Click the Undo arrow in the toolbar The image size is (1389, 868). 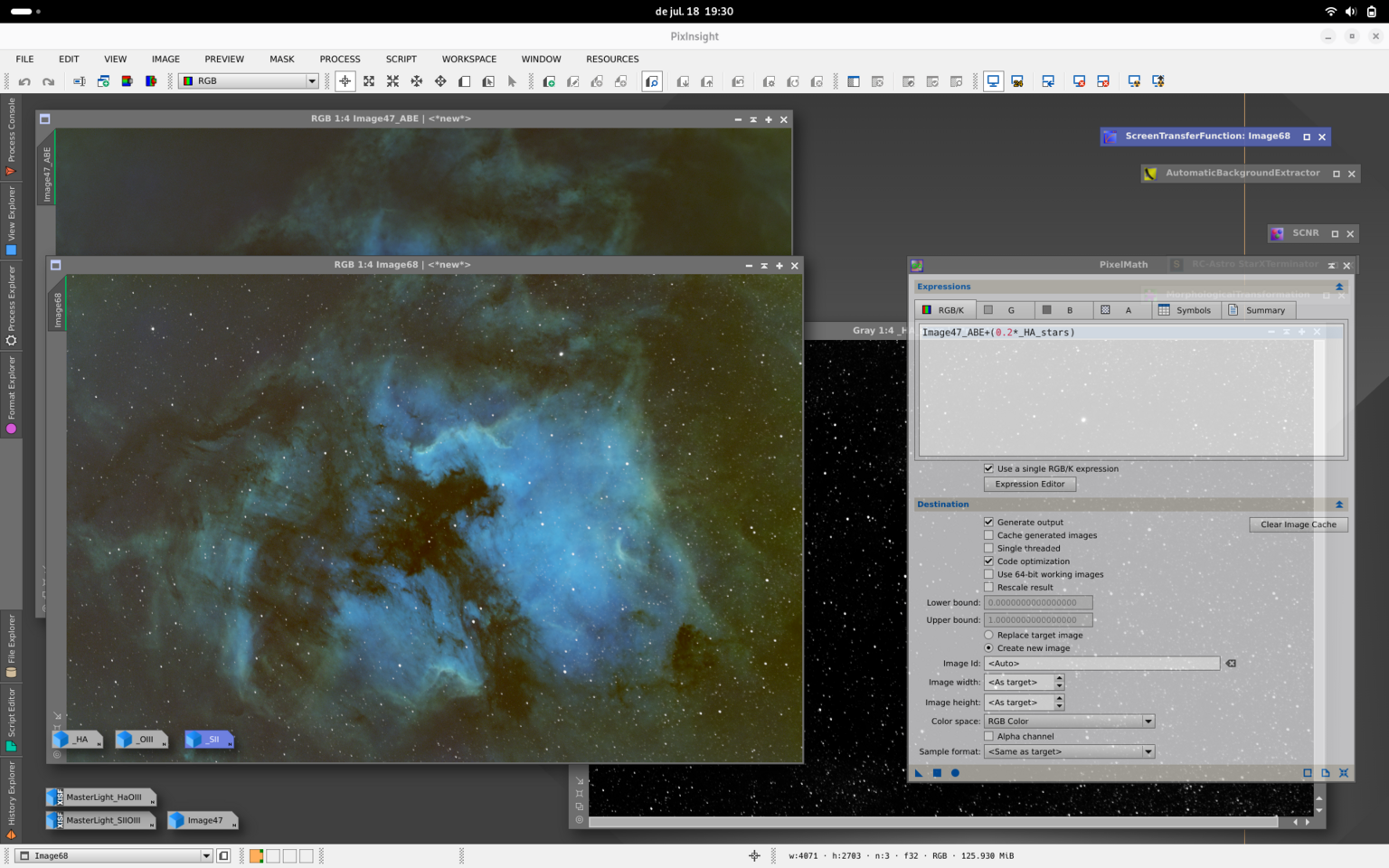point(24,81)
